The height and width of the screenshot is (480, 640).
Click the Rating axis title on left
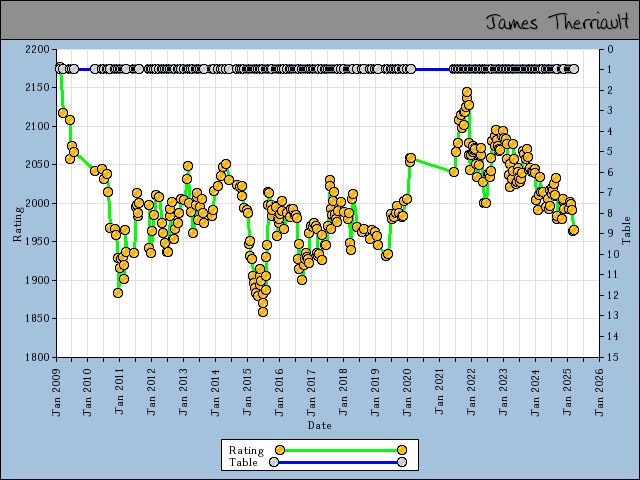pyautogui.click(x=18, y=224)
